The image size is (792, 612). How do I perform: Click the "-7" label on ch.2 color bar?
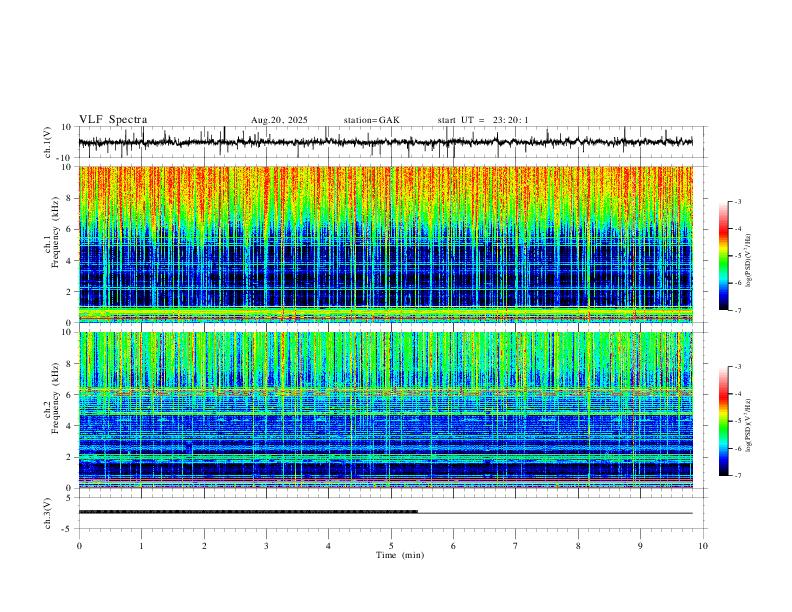pos(738,476)
